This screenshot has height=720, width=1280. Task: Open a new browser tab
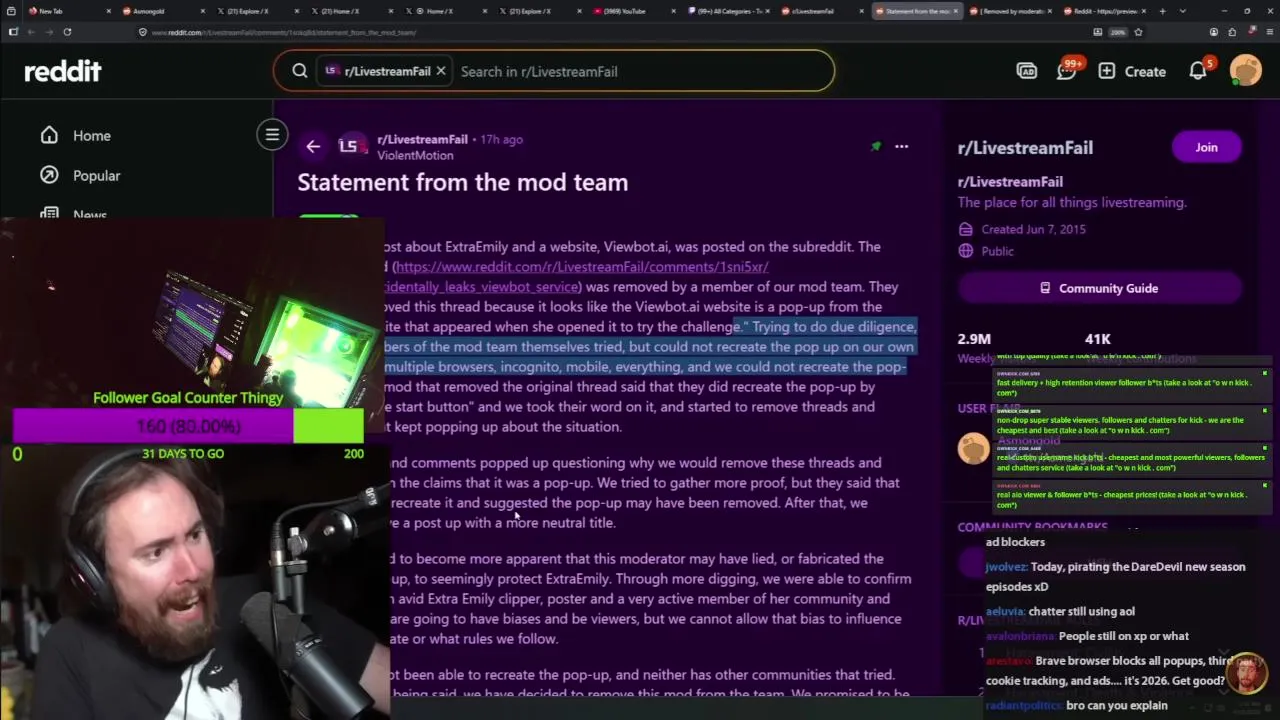click(x=1162, y=11)
